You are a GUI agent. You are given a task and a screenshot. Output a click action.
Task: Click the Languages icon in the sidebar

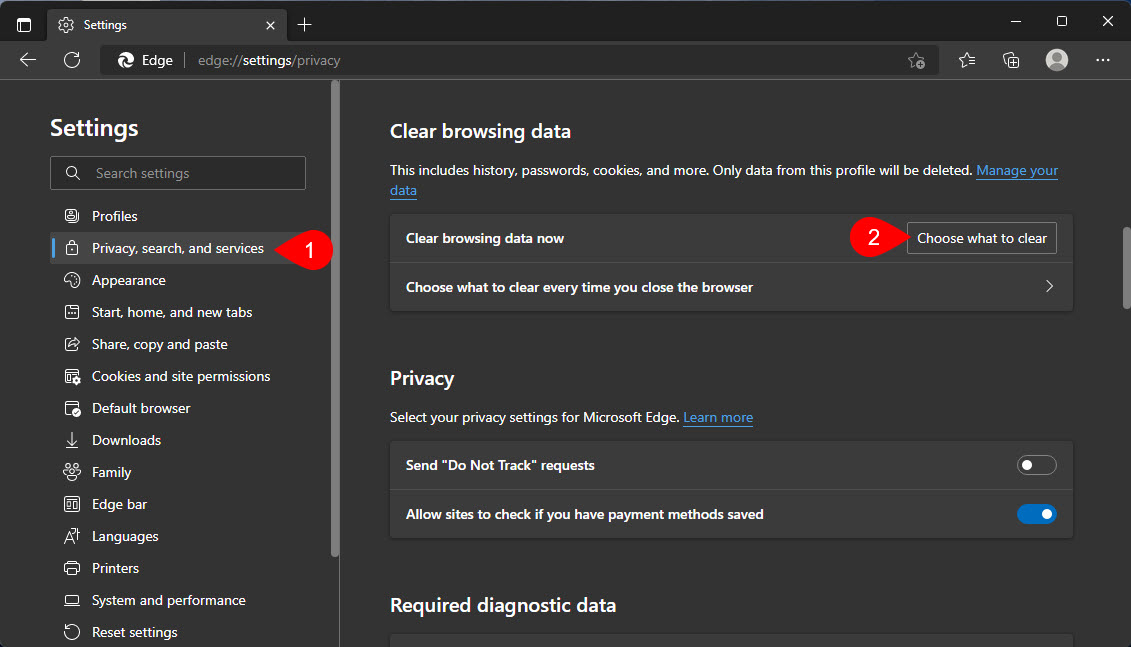(x=72, y=536)
